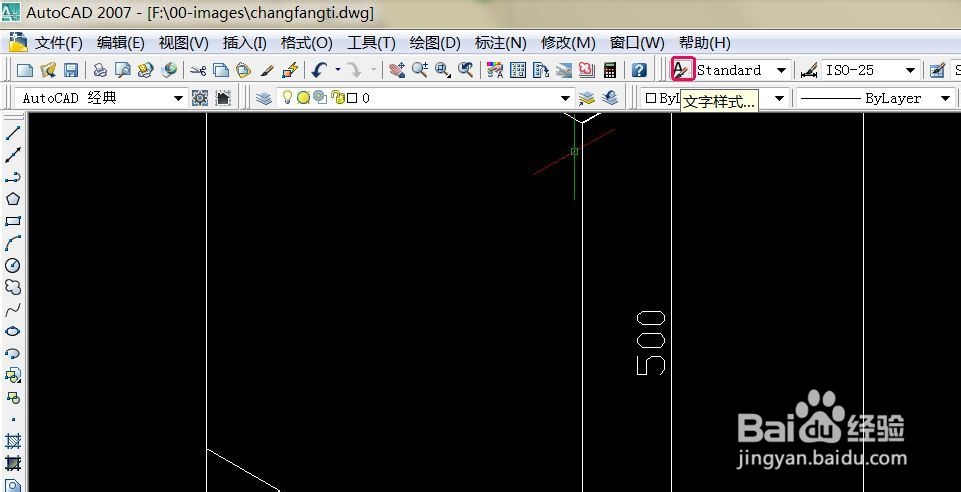Viewport: 961px width, 492px height.
Task: Open the 视图(V) menu
Action: pos(184,43)
